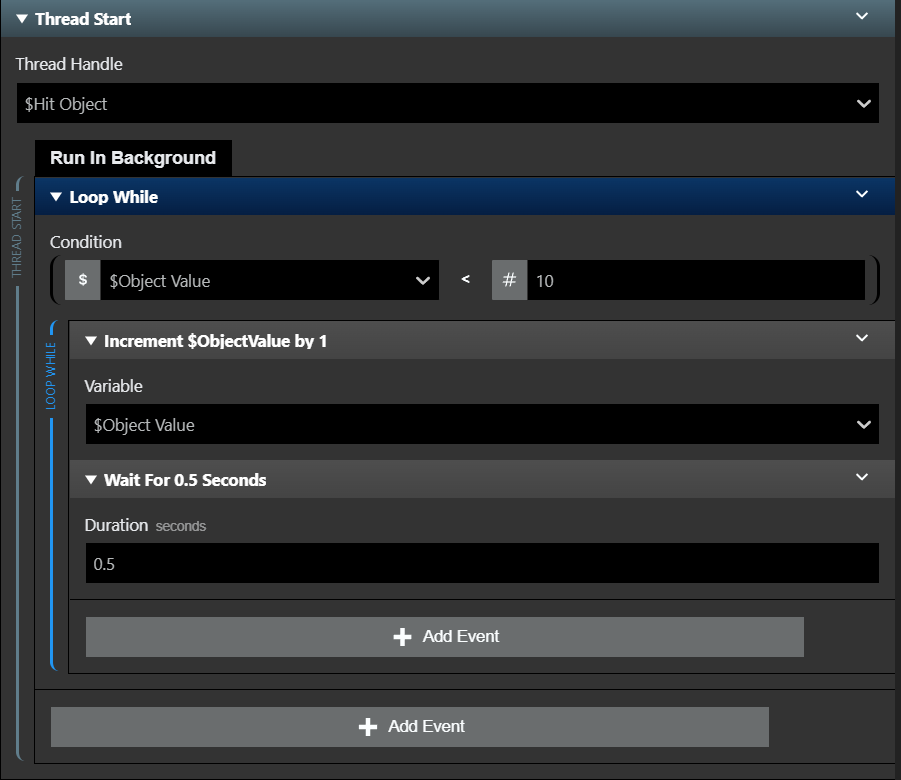Screen dimensions: 901x780
Task: Change the less-than comparison operator
Action: click(x=465, y=279)
